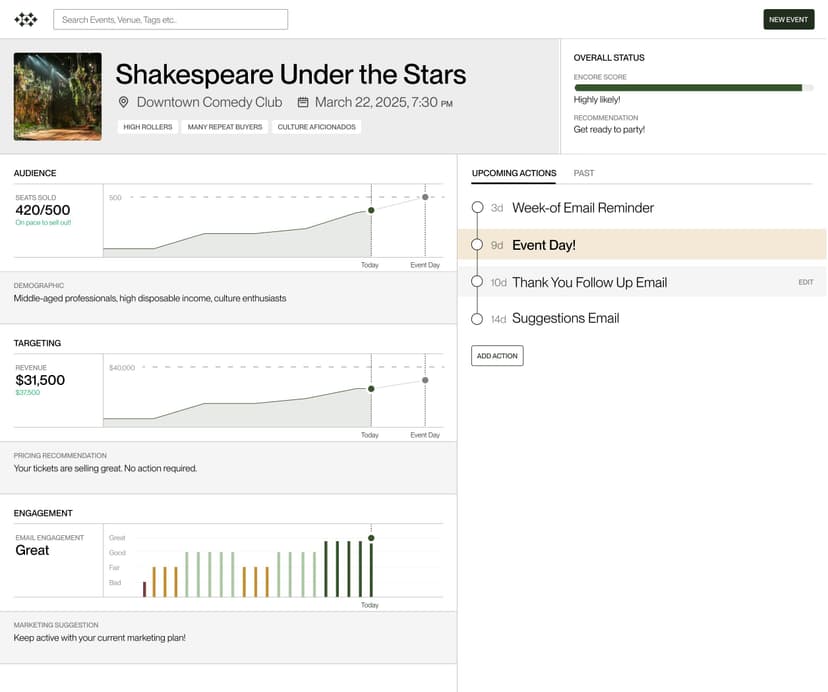828x692 pixels.
Task: Focus the Search Events input field
Action: pyautogui.click(x=170, y=19)
